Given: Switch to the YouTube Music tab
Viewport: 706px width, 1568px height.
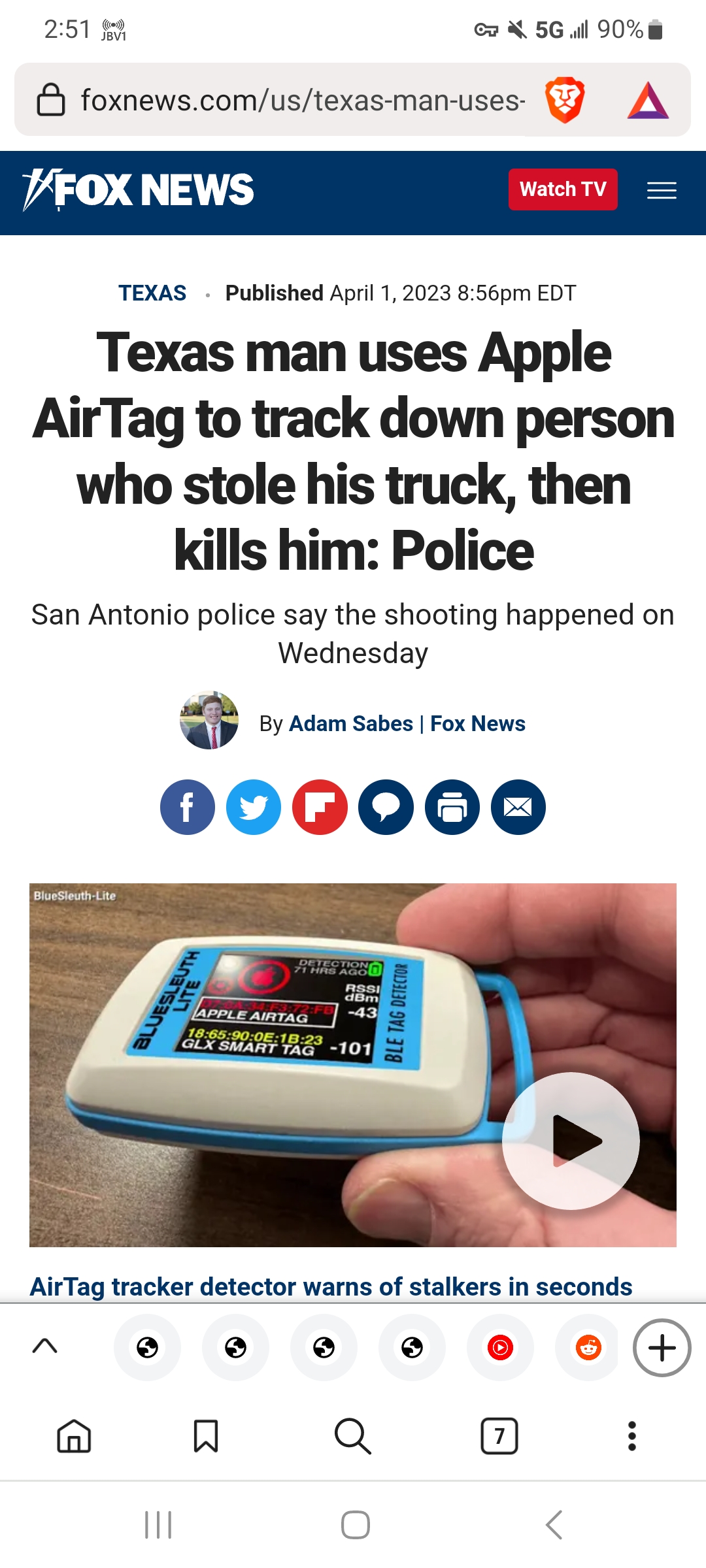Looking at the screenshot, I should tap(500, 1347).
